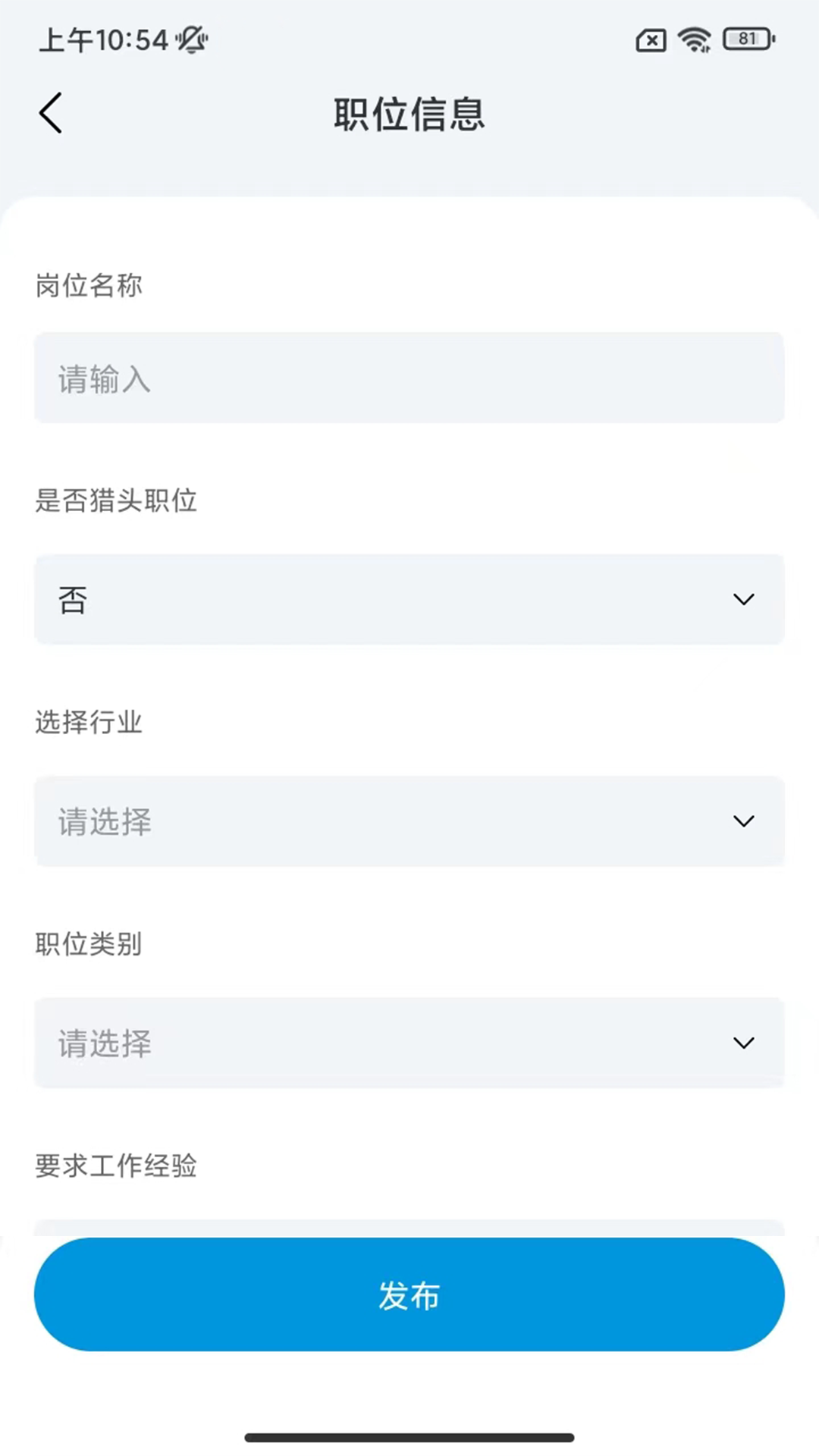
Task: Tap 请选择 placeholder under 职位类别
Action: [105, 1043]
